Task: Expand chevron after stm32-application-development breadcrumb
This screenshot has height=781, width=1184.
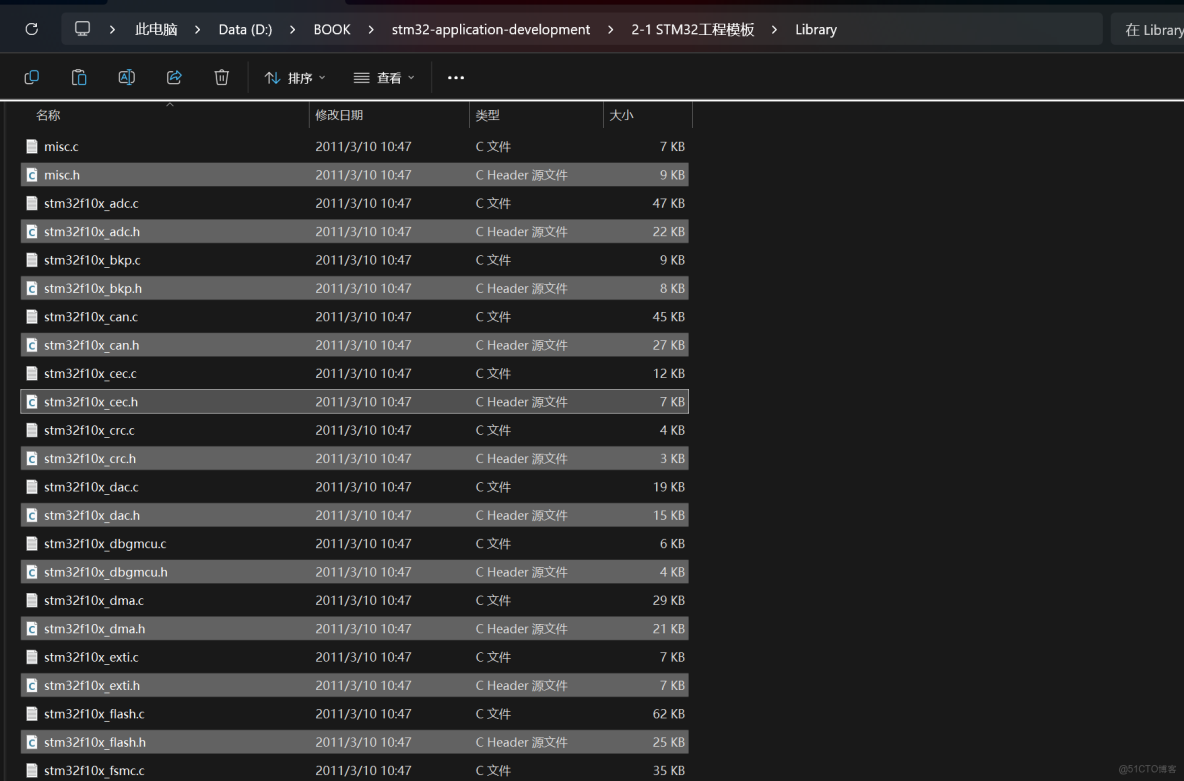Action: (610, 29)
